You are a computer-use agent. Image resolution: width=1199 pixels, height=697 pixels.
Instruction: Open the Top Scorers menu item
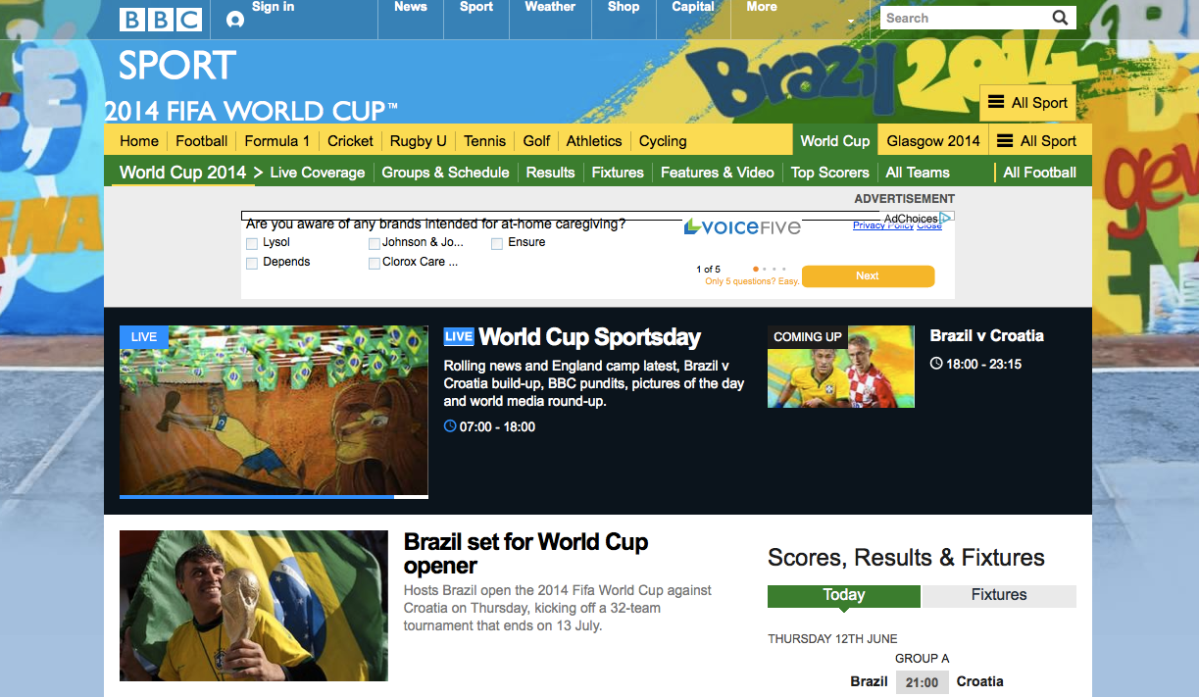(830, 173)
